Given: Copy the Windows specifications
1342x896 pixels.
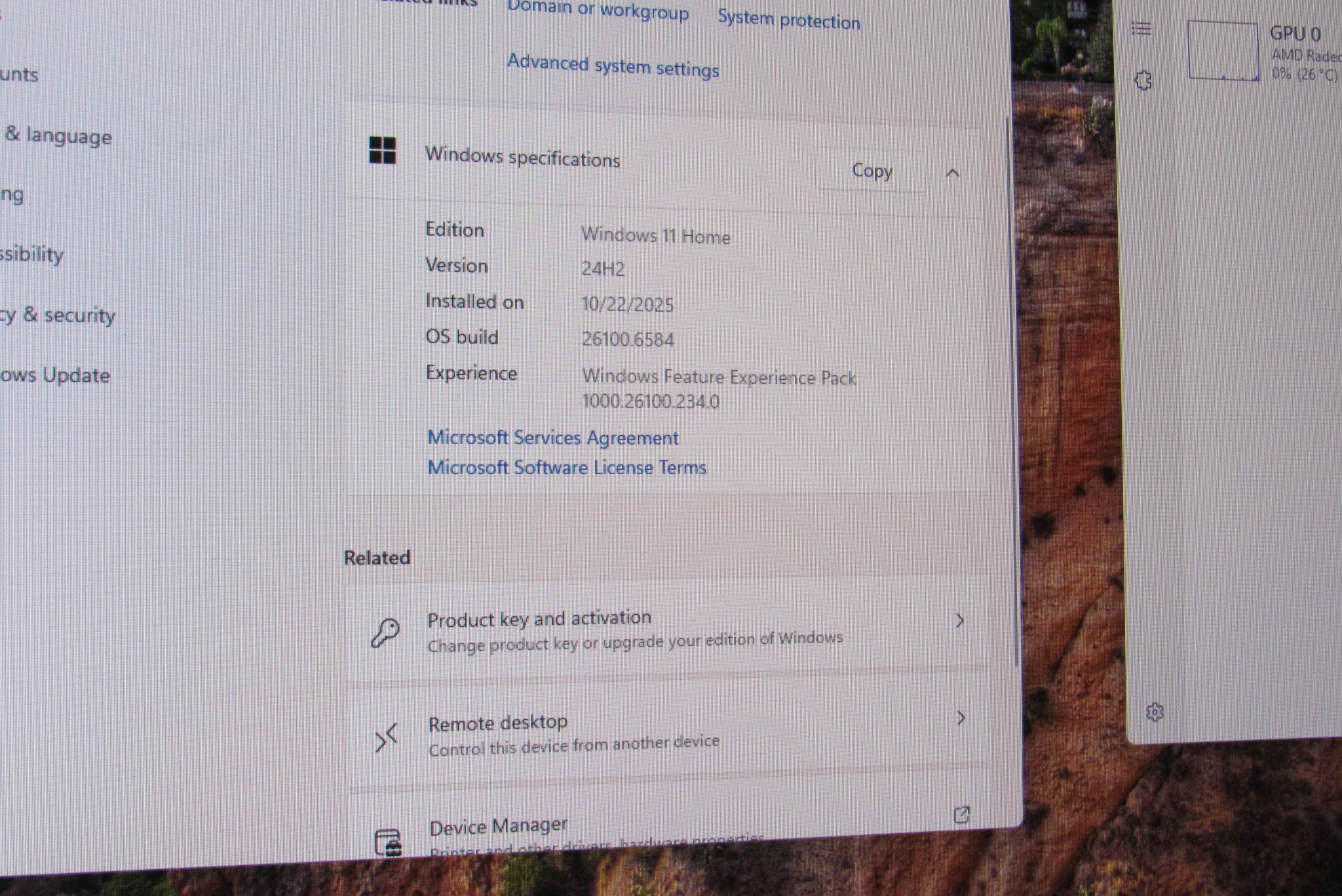Looking at the screenshot, I should tap(872, 171).
